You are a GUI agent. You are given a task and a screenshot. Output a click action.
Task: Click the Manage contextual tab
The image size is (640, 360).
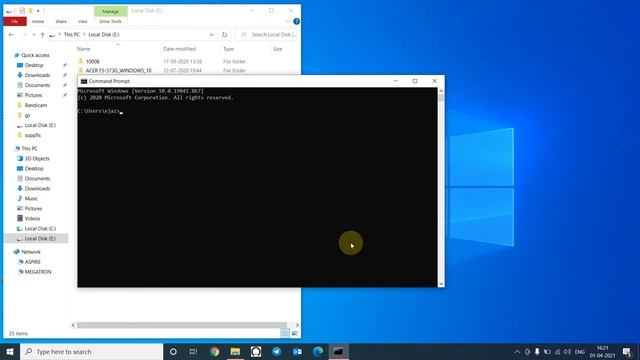111,11
